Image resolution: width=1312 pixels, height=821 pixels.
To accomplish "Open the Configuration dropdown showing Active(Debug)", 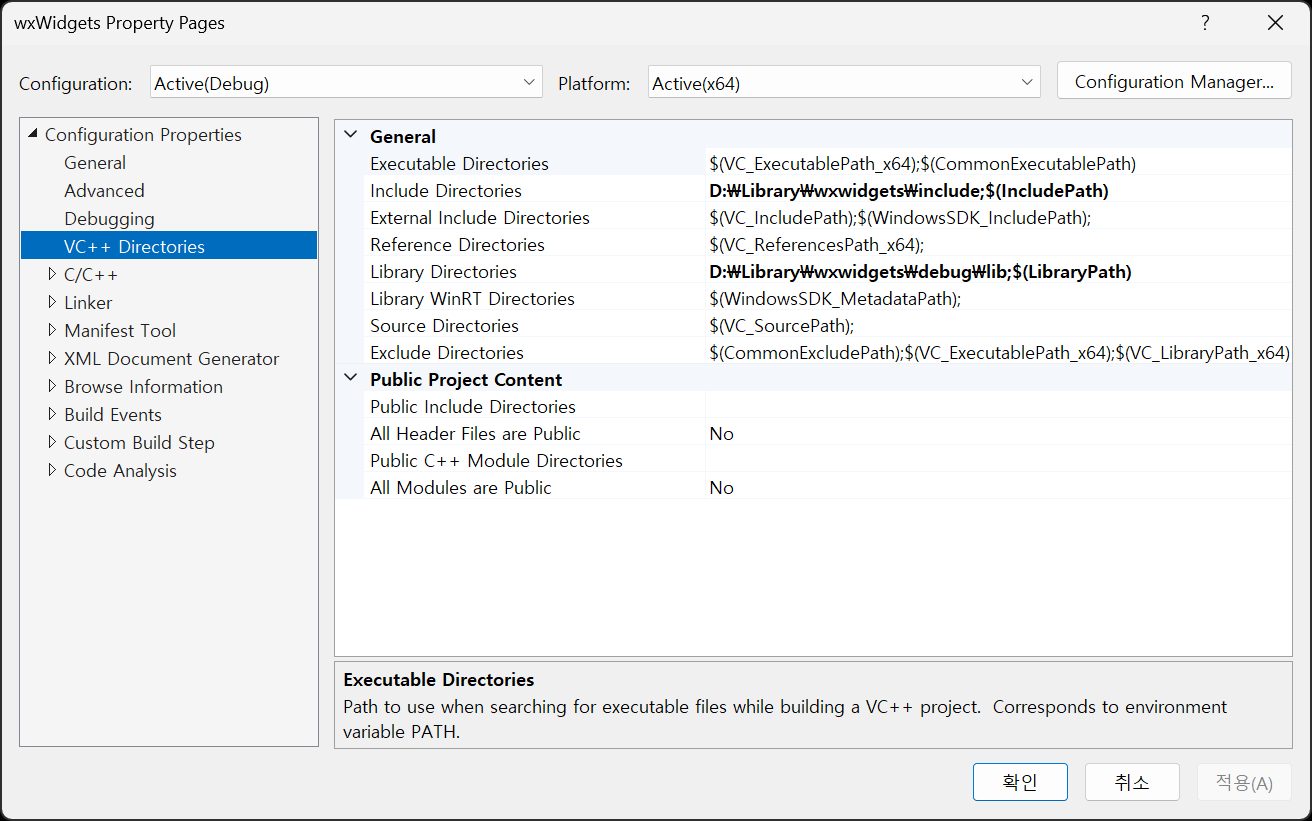I will 346,83.
